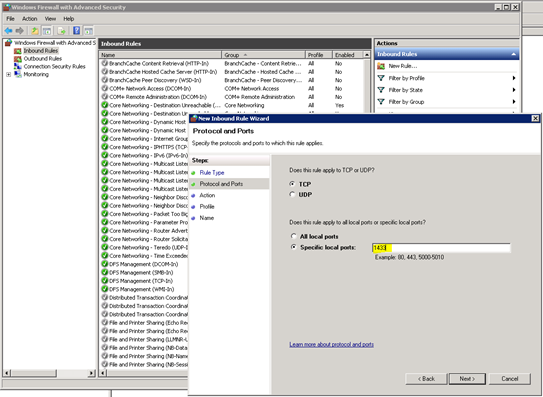Viewport: 543px width, 397px height.
Task: Click the Back button in the wizard
Action: [x=426, y=379]
